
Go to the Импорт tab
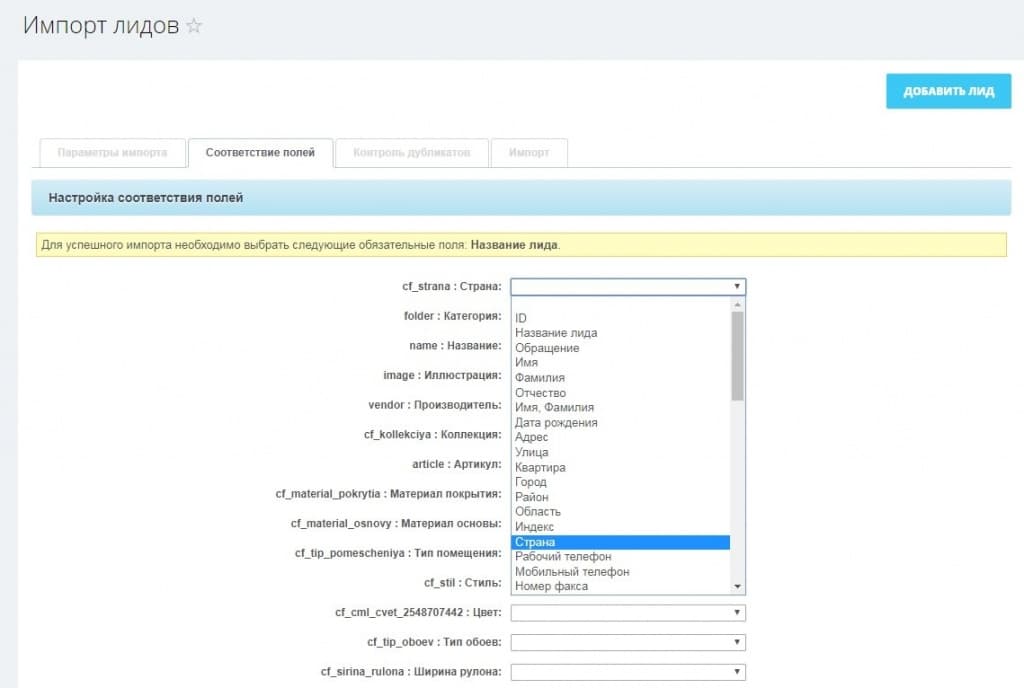click(x=528, y=152)
